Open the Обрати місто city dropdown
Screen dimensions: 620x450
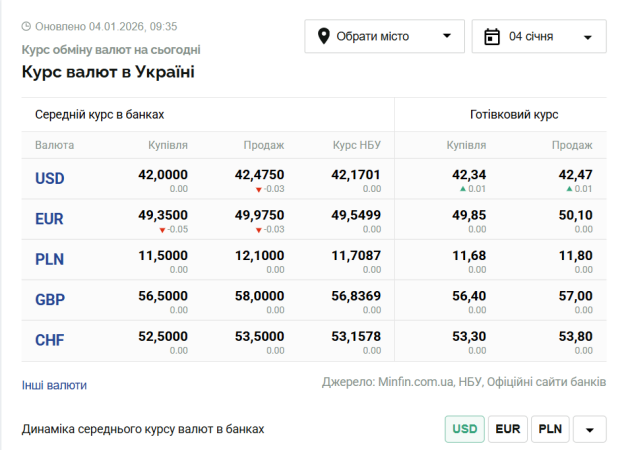[385, 37]
